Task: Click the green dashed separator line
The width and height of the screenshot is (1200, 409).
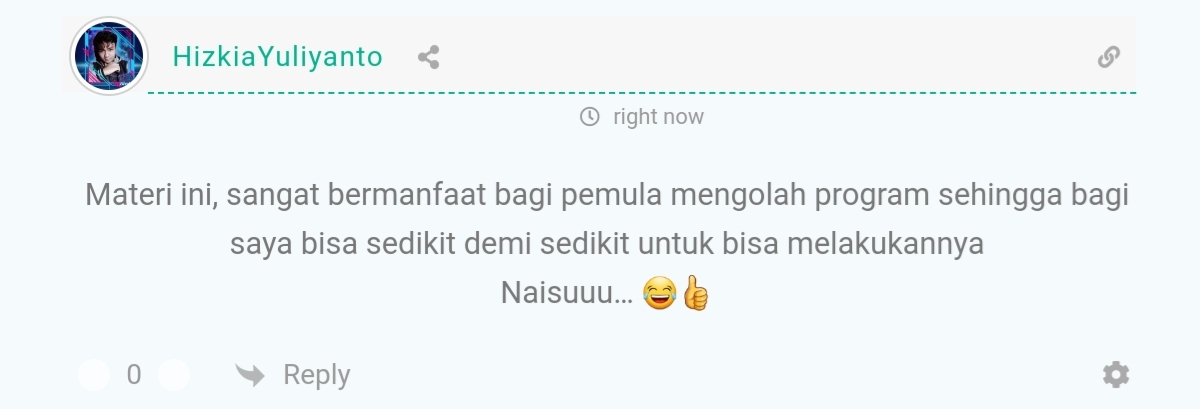Action: pyautogui.click(x=642, y=93)
